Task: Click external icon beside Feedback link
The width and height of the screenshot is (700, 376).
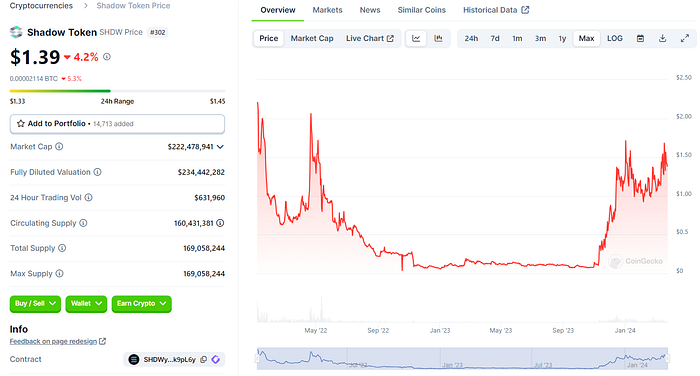Action: pos(102,341)
